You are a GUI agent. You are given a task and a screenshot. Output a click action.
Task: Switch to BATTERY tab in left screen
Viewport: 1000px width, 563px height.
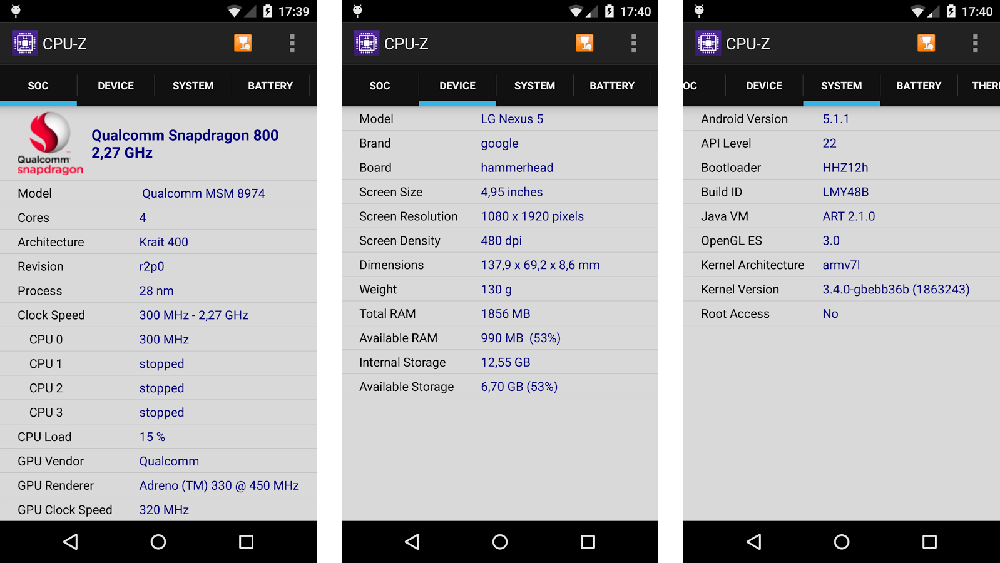pyautogui.click(x=270, y=85)
